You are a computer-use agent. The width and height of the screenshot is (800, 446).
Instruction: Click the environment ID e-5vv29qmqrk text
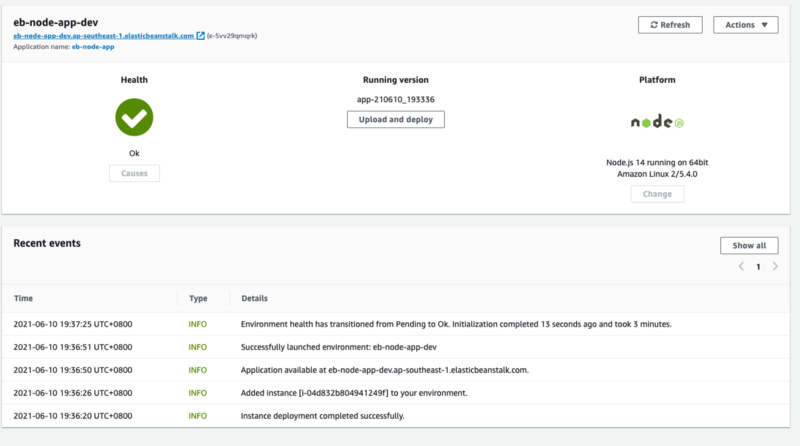pos(232,36)
